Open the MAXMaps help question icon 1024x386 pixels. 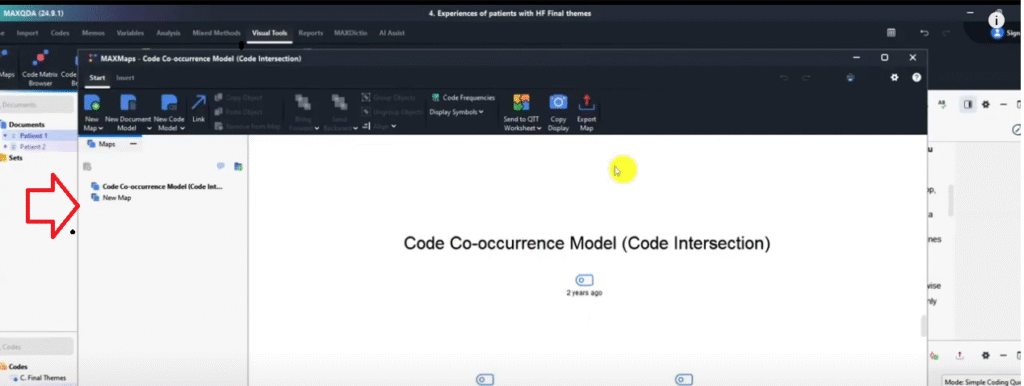917,77
